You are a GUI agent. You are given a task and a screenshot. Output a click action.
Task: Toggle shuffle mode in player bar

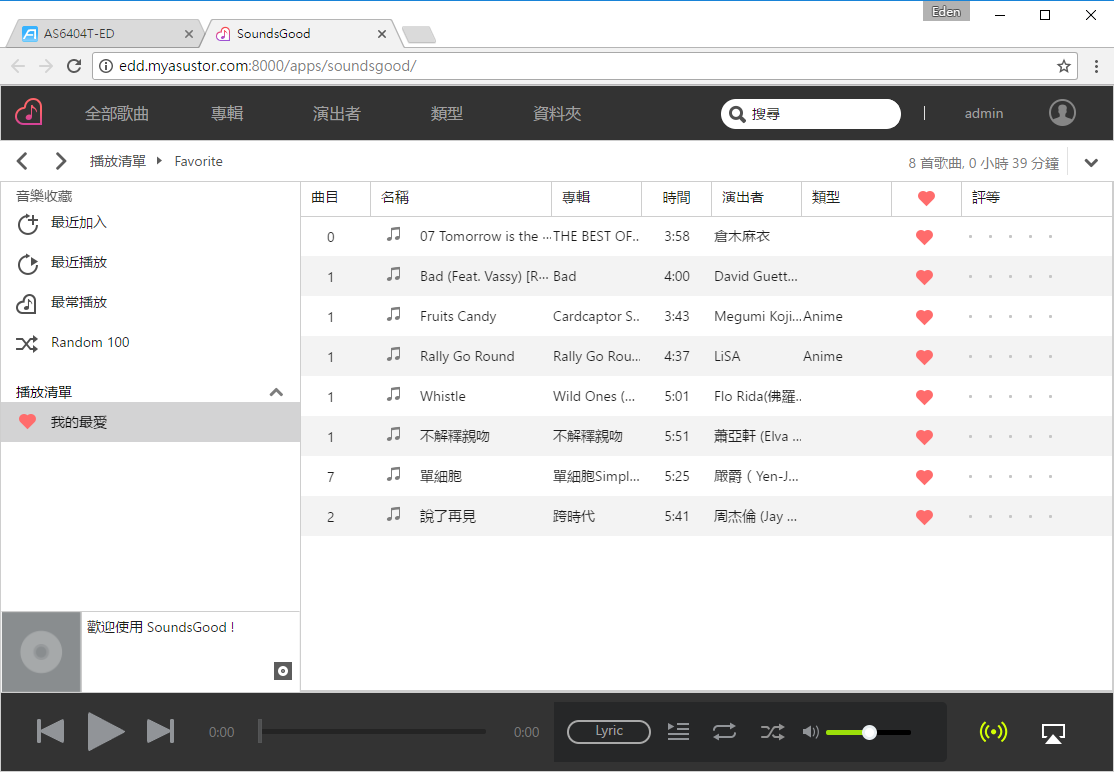coord(772,732)
